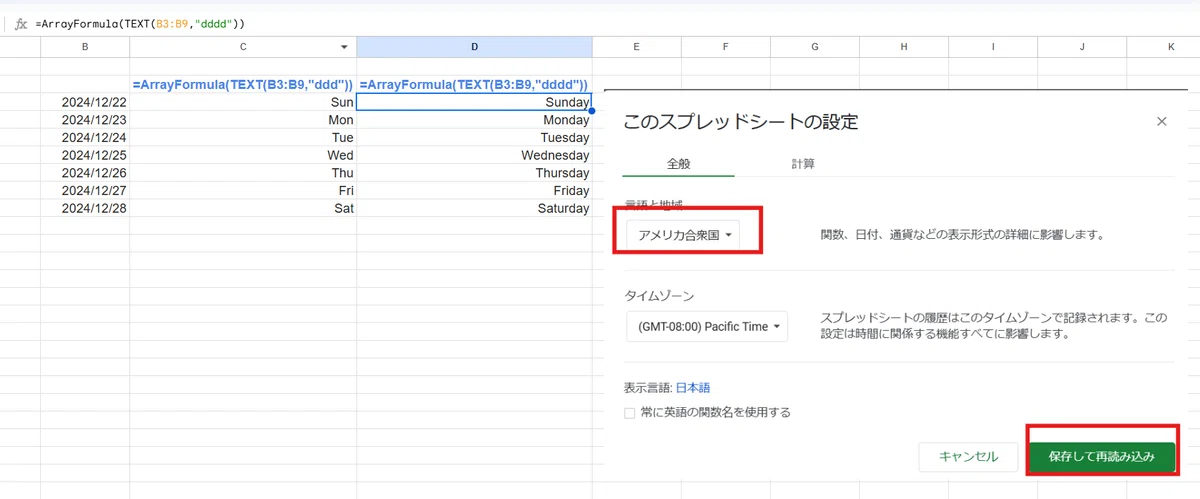Click the formula bar text
The image size is (1200, 499).
click(x=140, y=23)
